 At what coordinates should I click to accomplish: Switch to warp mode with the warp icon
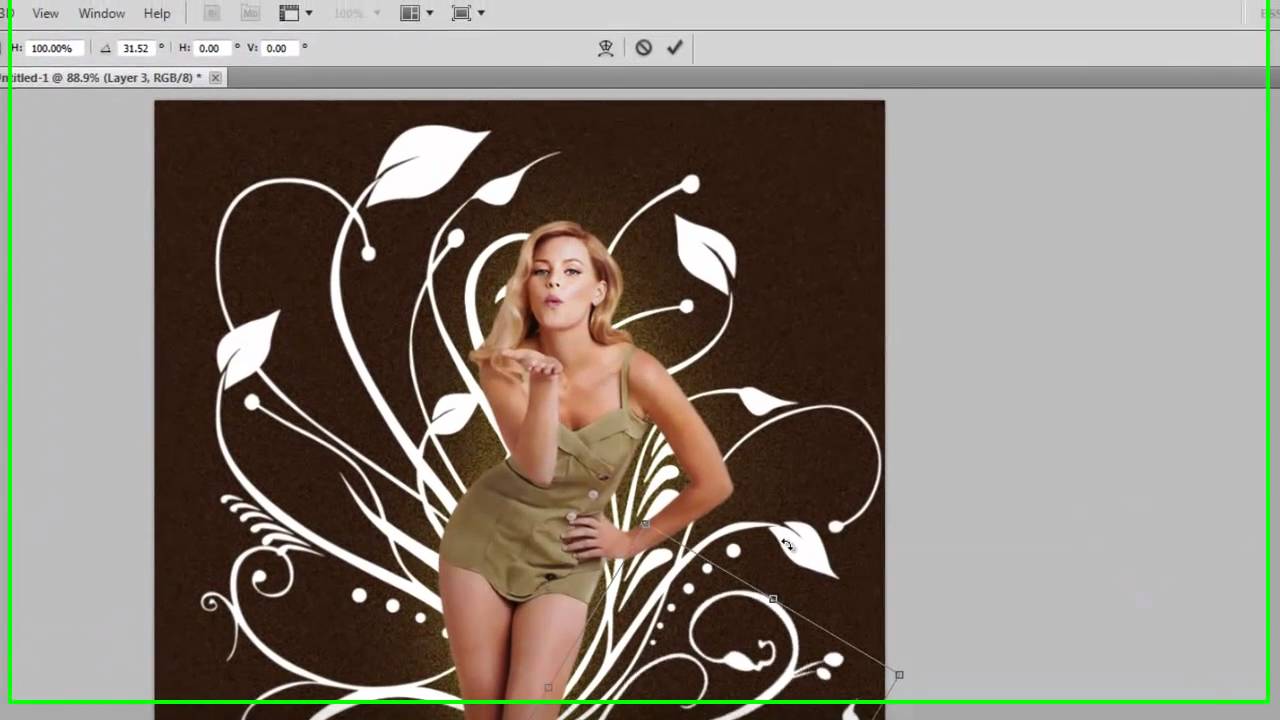point(606,47)
